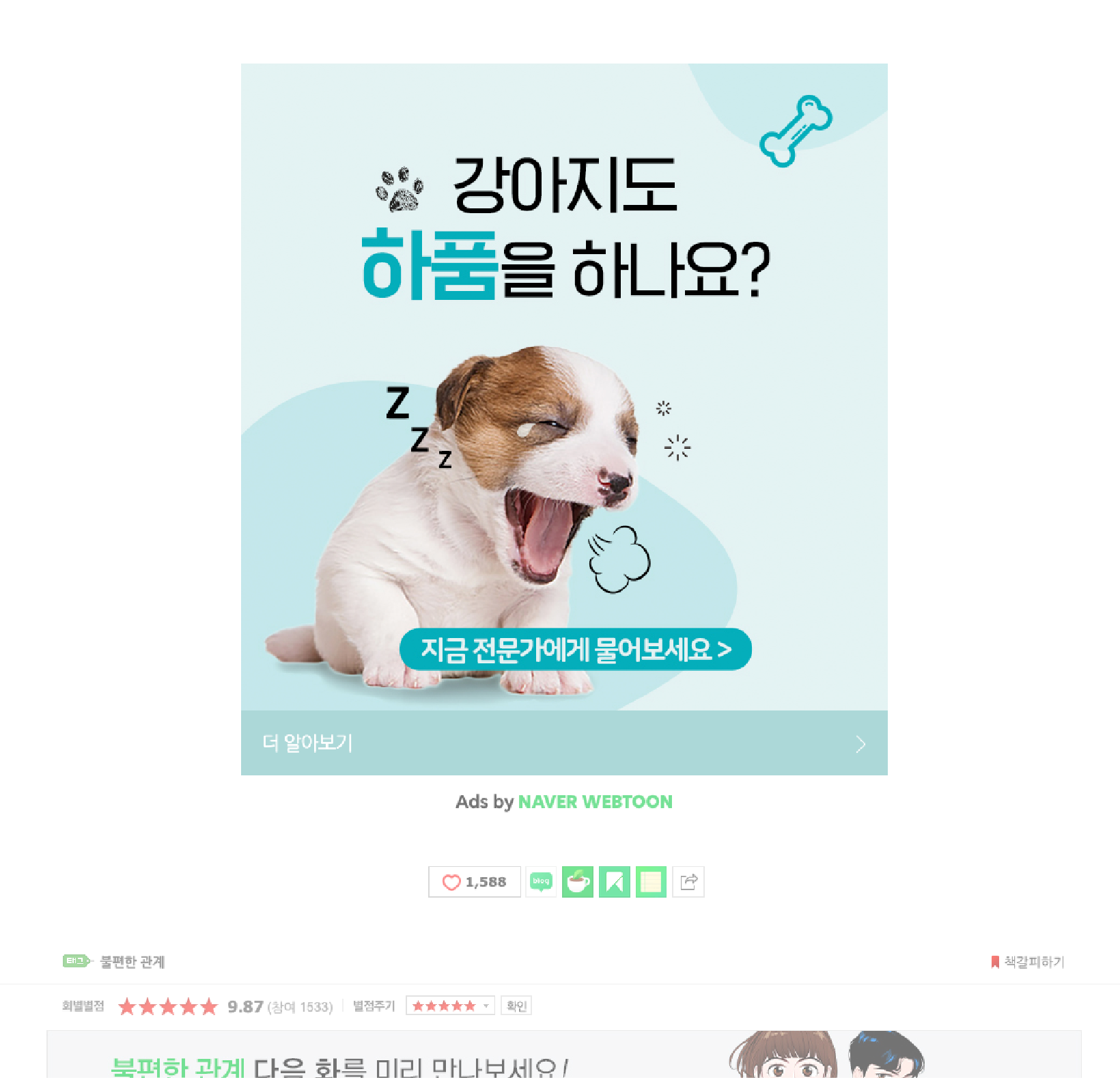Open the share arrow icon
Screen dimensions: 1120x1078
[x=688, y=882]
